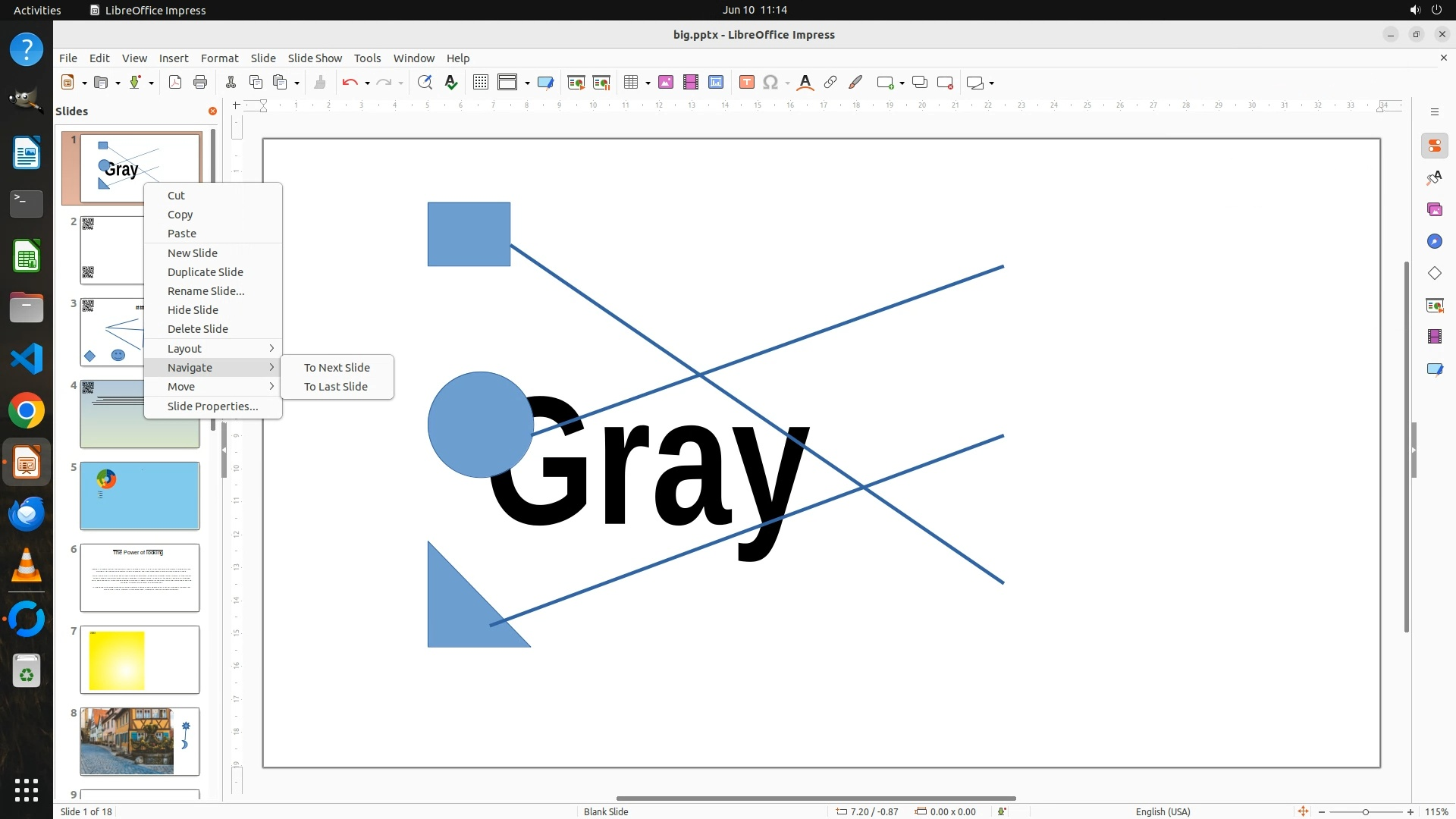
Task: Click the Insert Text Box icon
Action: pyautogui.click(x=746, y=83)
